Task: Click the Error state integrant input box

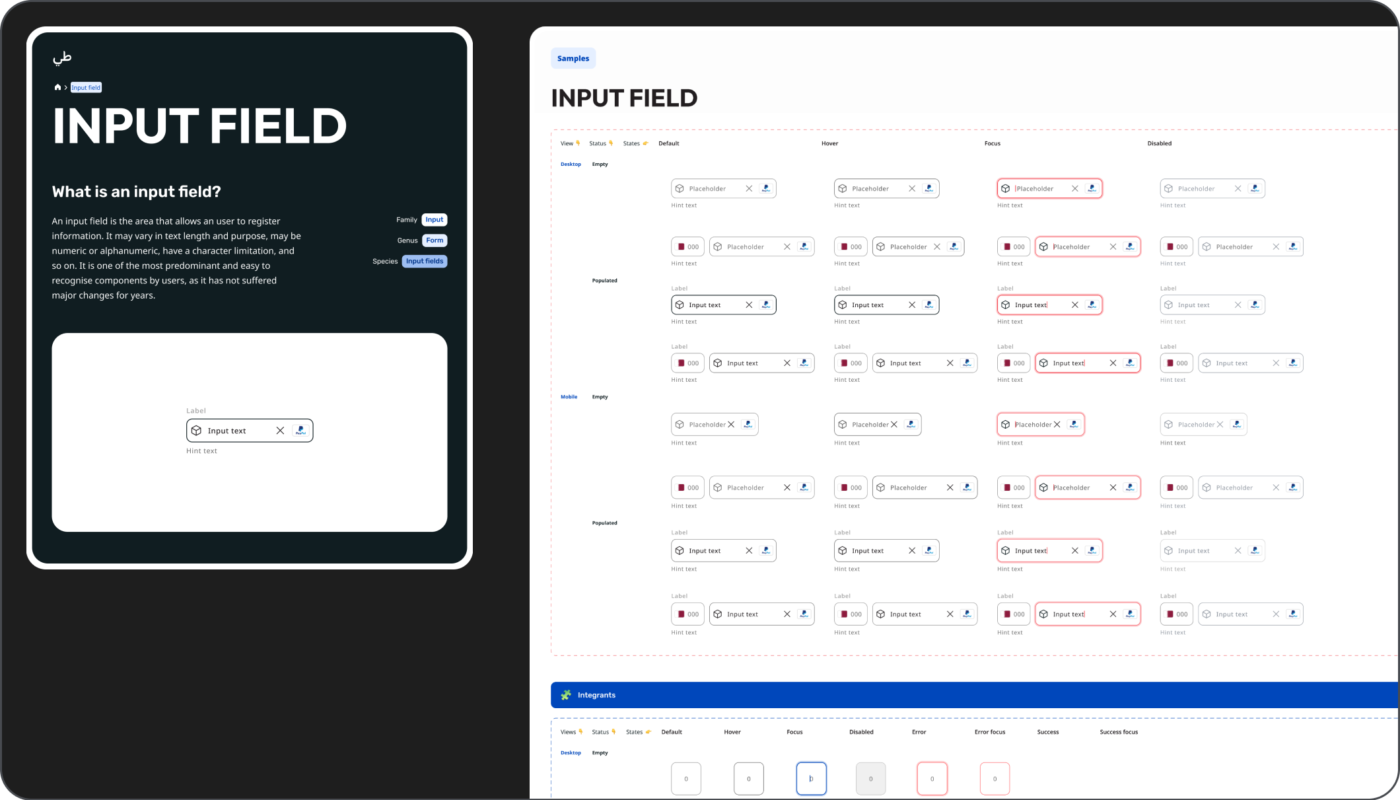Action: (932, 778)
